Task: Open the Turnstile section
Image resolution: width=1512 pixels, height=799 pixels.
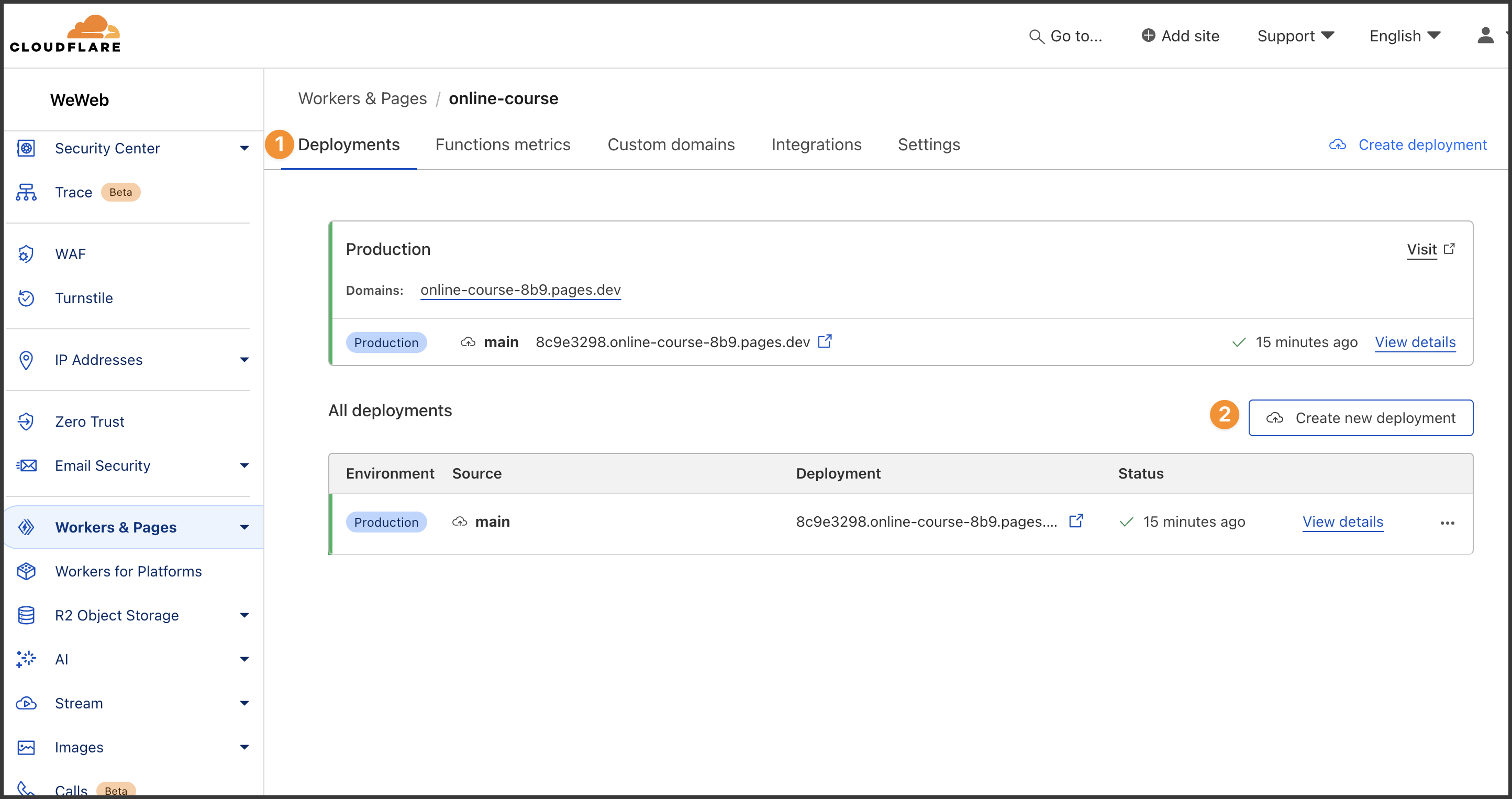Action: (84, 297)
